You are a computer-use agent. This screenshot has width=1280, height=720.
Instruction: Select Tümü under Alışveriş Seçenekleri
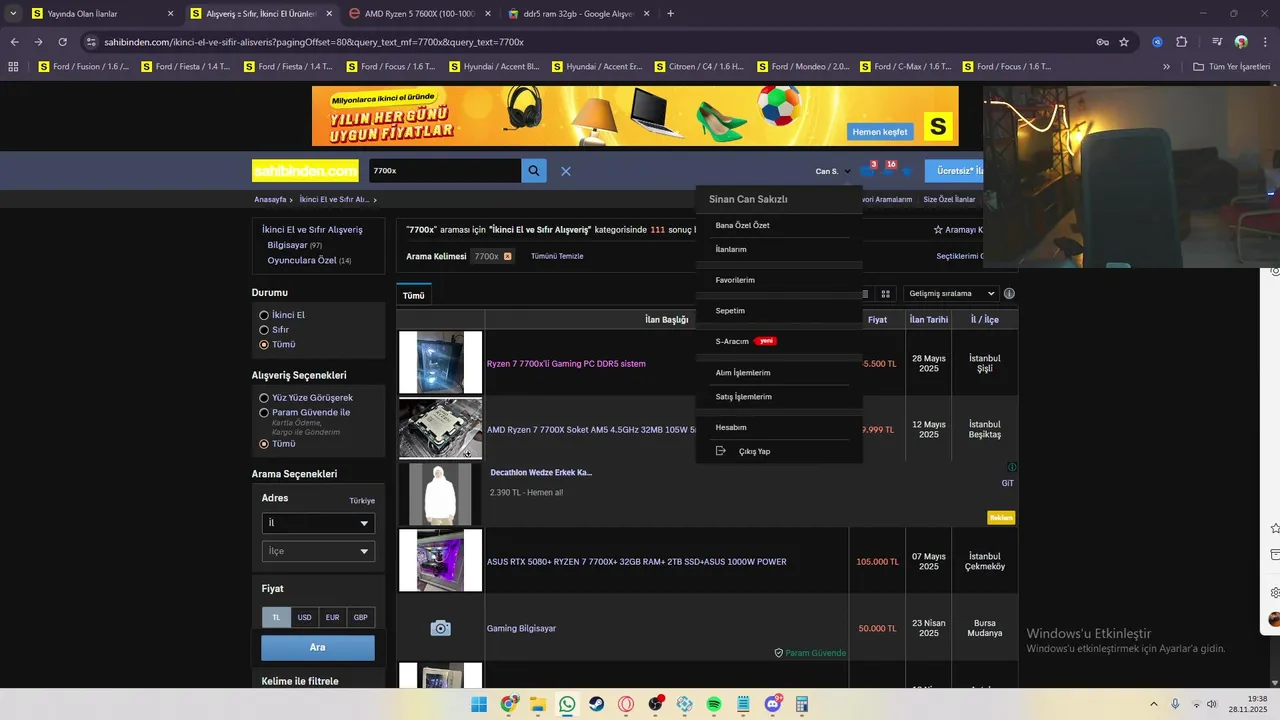point(264,444)
